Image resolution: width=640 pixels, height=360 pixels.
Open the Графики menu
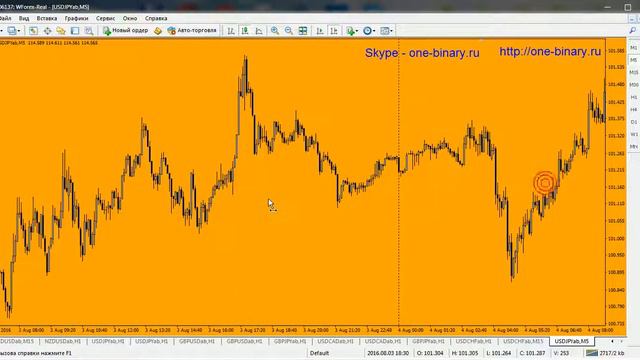[76, 18]
